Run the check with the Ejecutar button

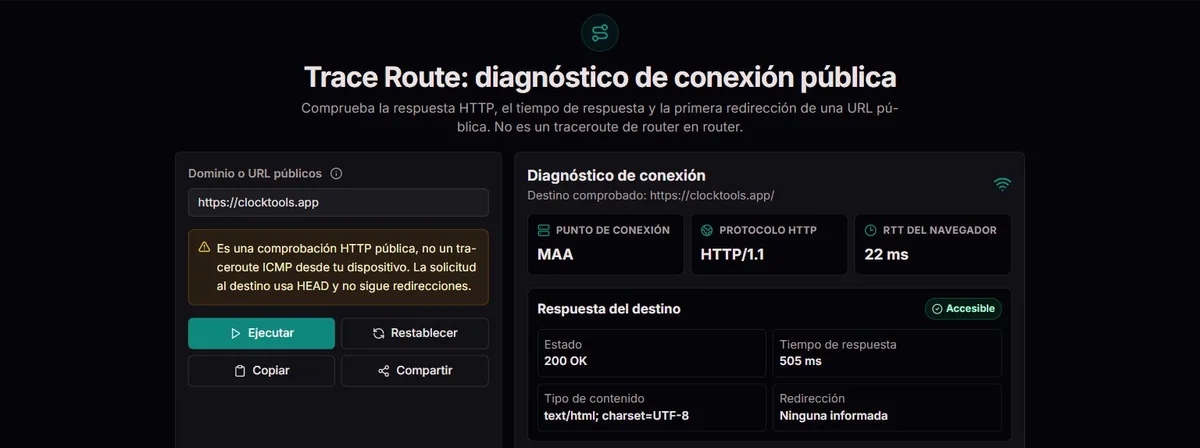click(x=261, y=333)
